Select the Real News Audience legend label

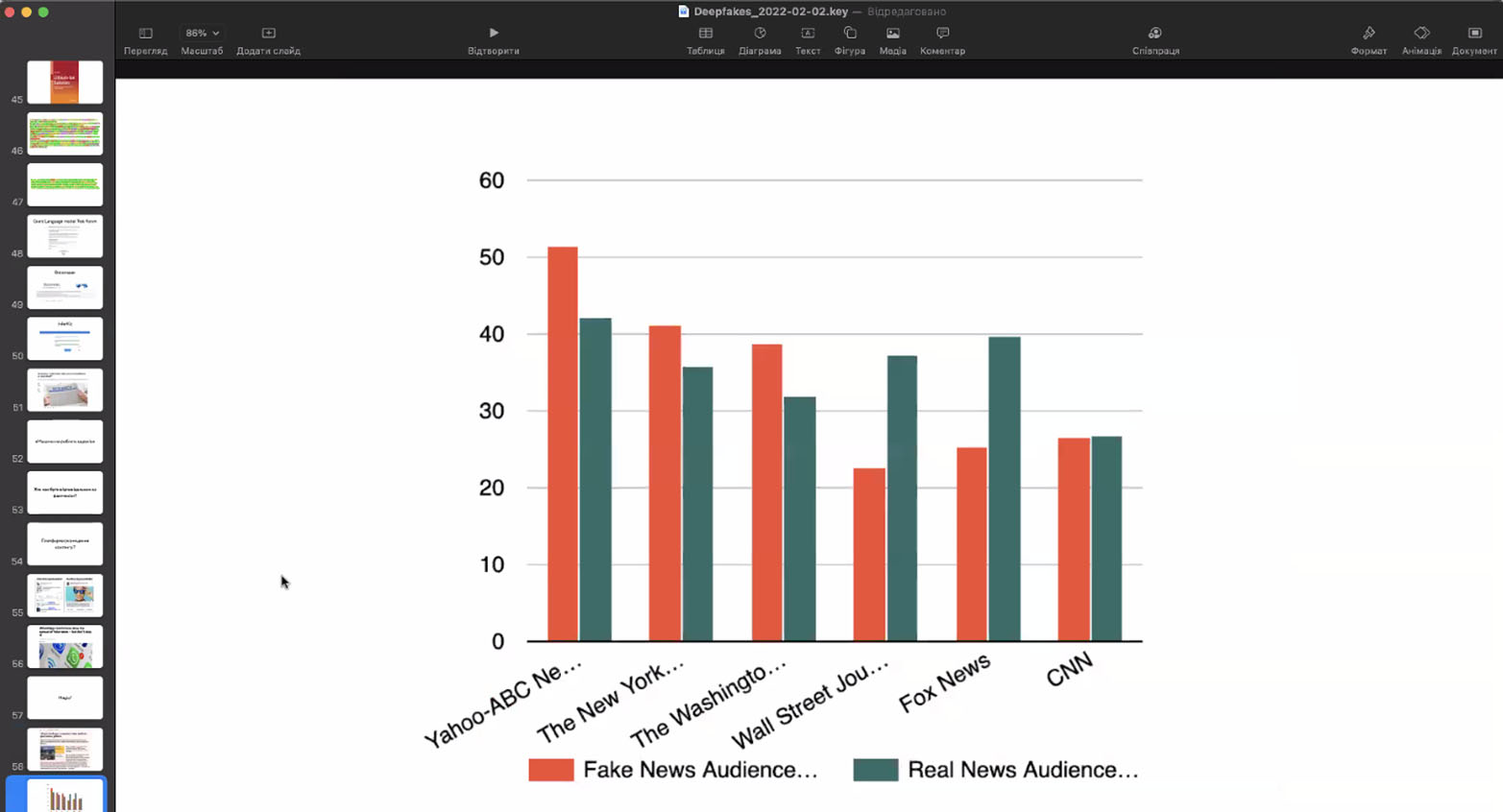[1023, 770]
